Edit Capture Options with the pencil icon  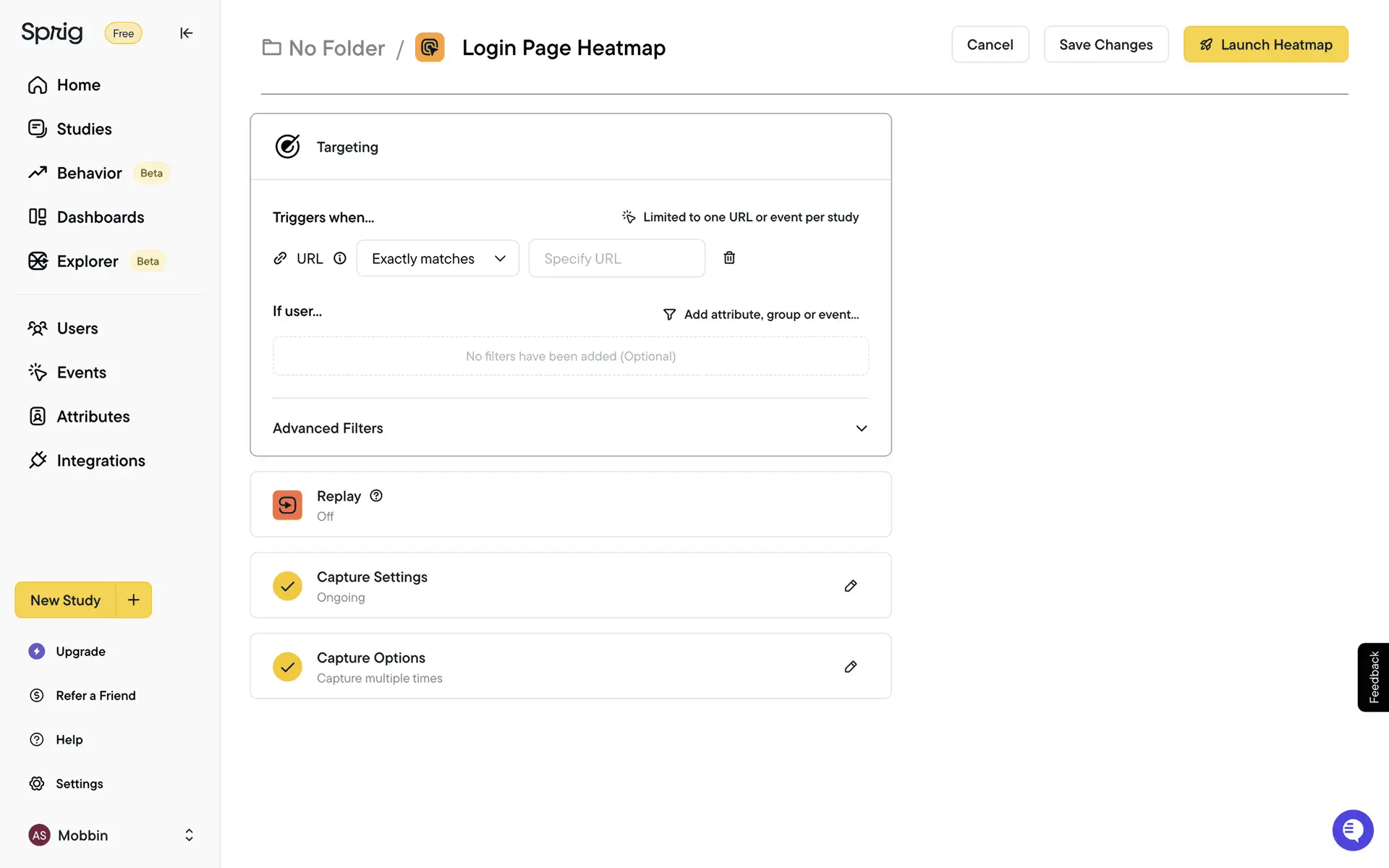pyautogui.click(x=851, y=667)
